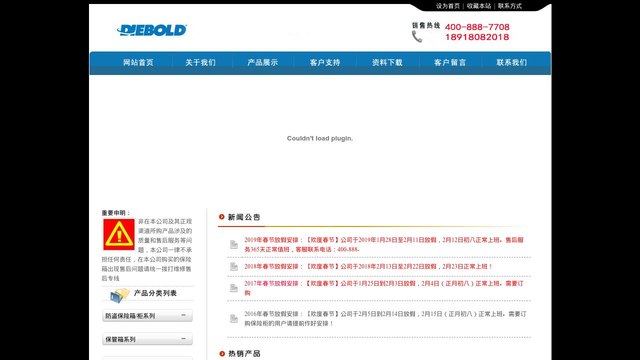
Task: Click 设为首页 link at top
Action: tap(448, 6)
